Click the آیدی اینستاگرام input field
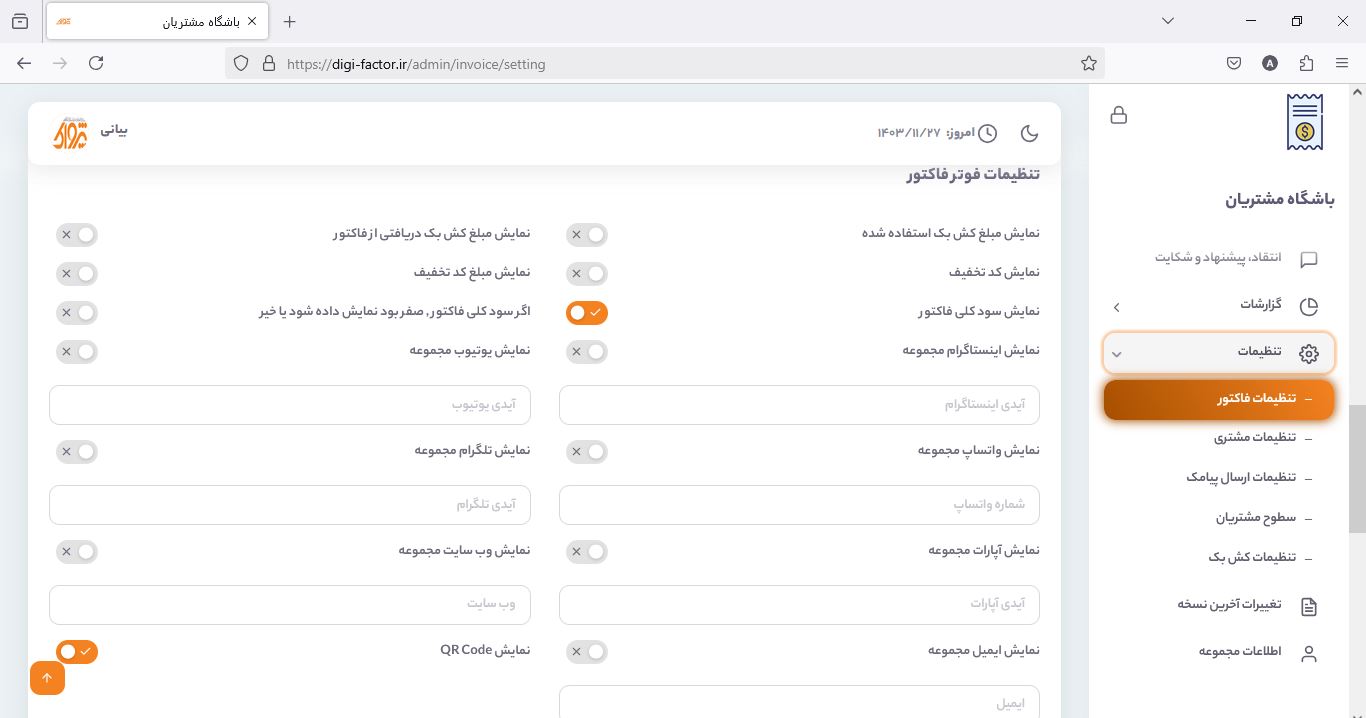Screen dimensions: 1366x718 799,405
